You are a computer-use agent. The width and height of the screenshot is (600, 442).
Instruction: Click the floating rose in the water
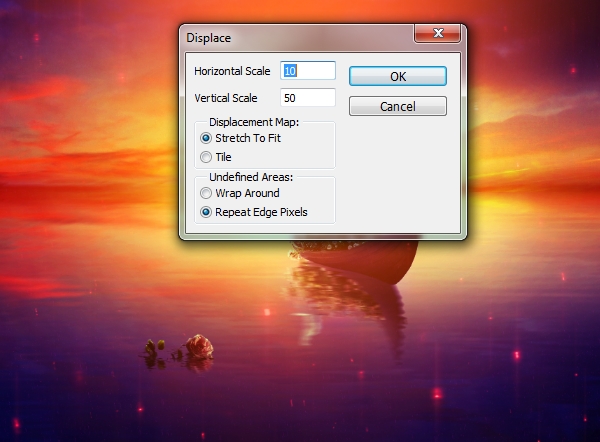pyautogui.click(x=199, y=346)
